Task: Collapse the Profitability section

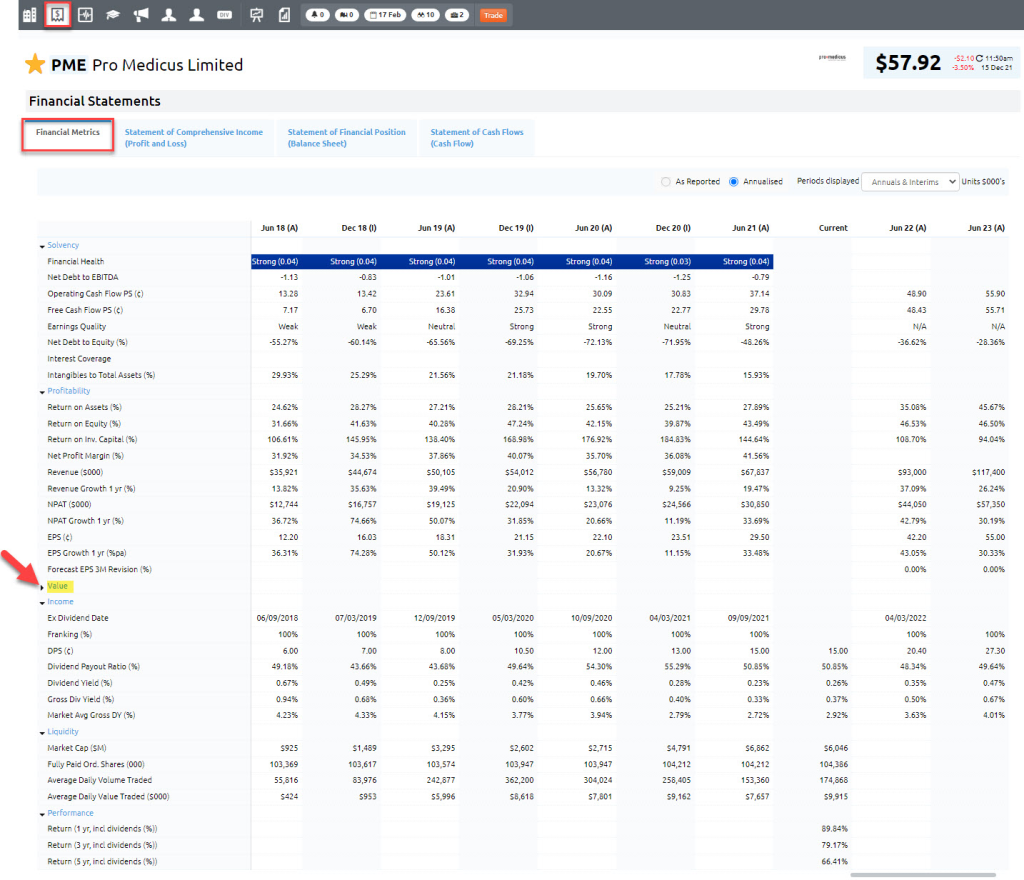Action: 68,391
